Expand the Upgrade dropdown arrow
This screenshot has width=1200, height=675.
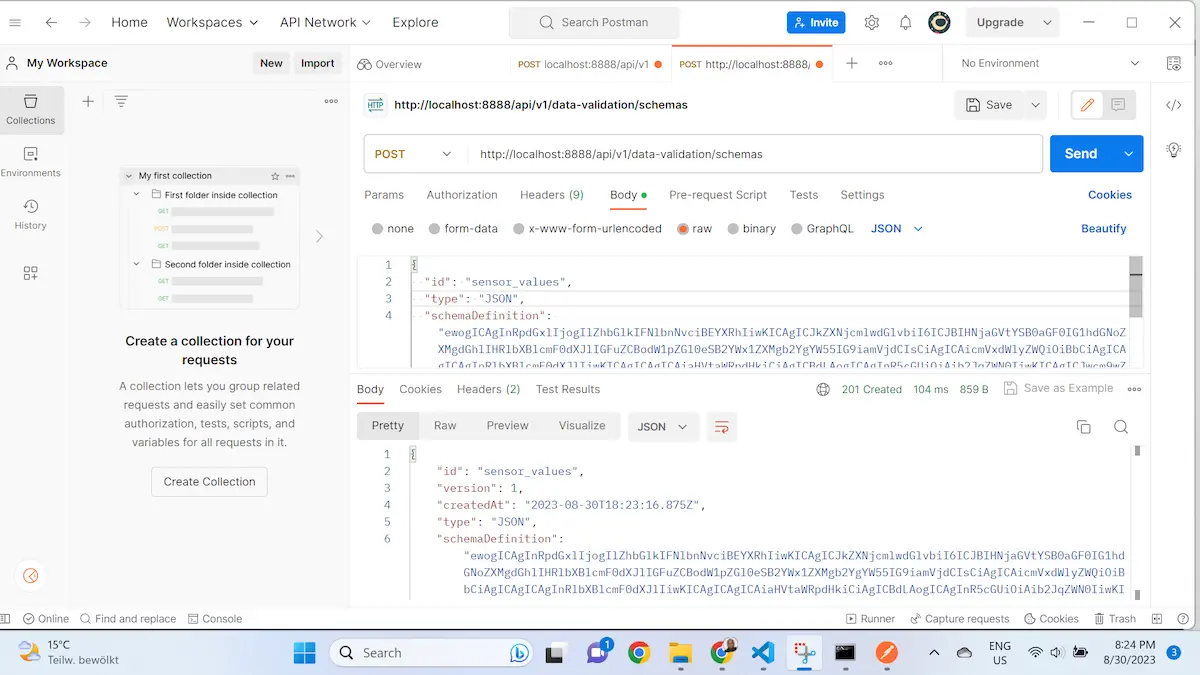tap(1047, 22)
